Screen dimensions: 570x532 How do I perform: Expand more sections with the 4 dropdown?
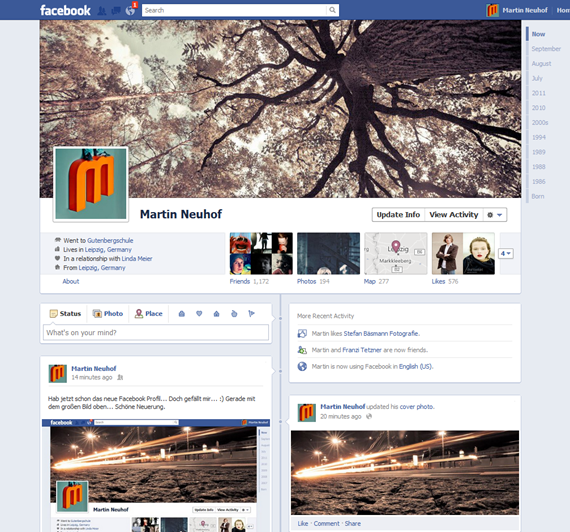506,253
